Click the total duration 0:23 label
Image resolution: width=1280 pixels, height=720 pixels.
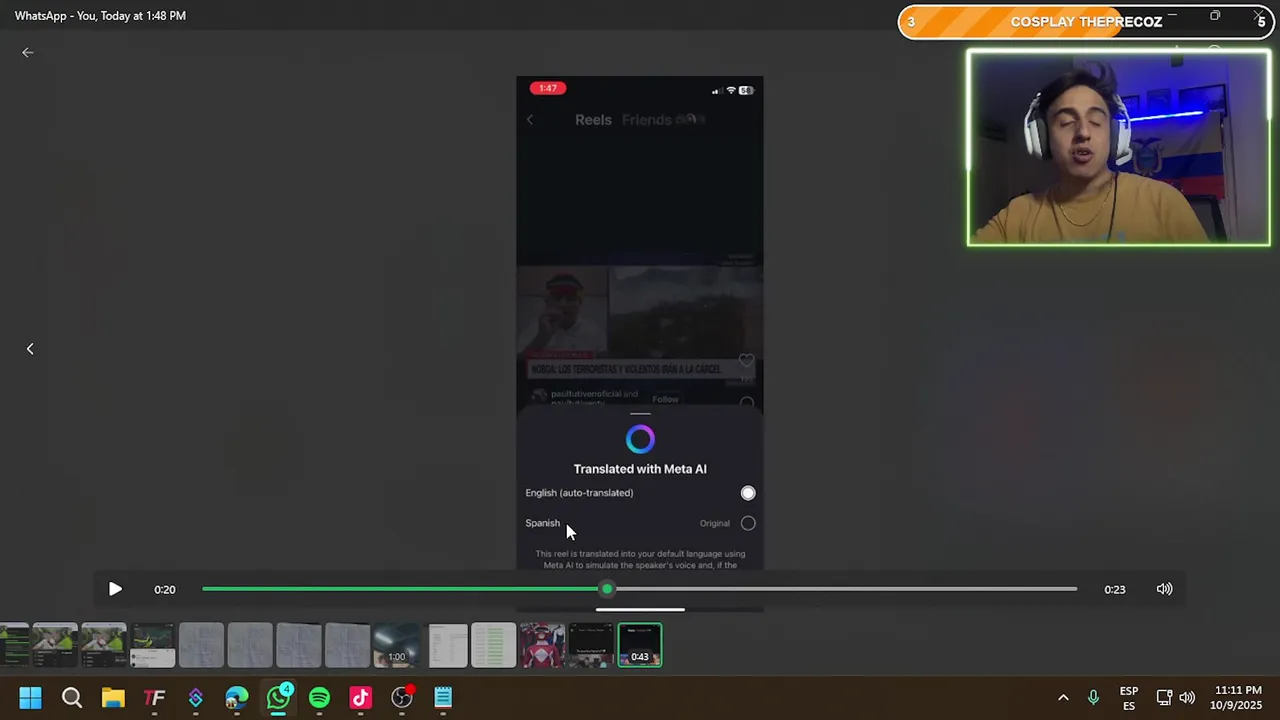click(x=1115, y=590)
